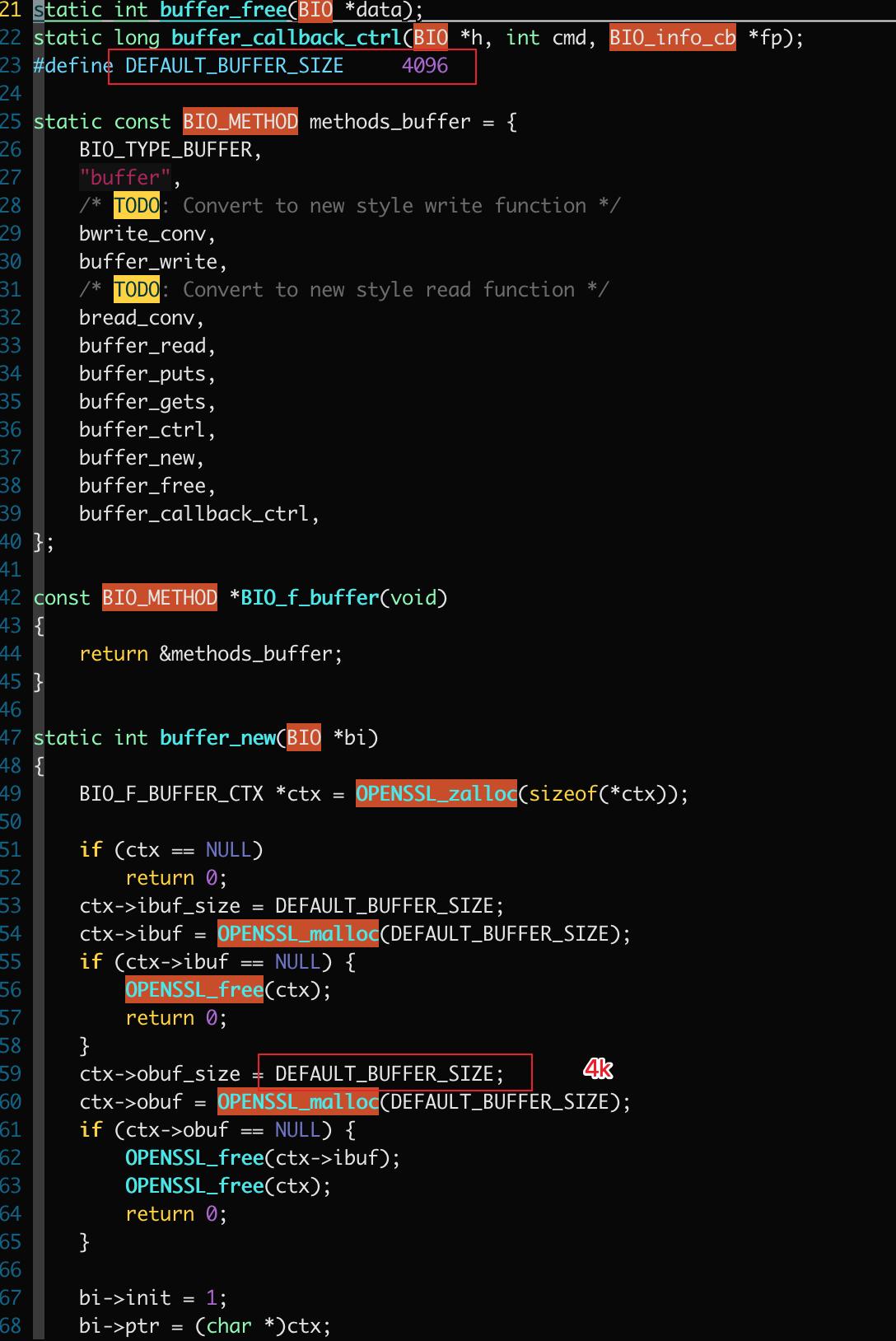
Task: Click 'ctx->obuf_size' on line 59
Action: [x=160, y=1074]
